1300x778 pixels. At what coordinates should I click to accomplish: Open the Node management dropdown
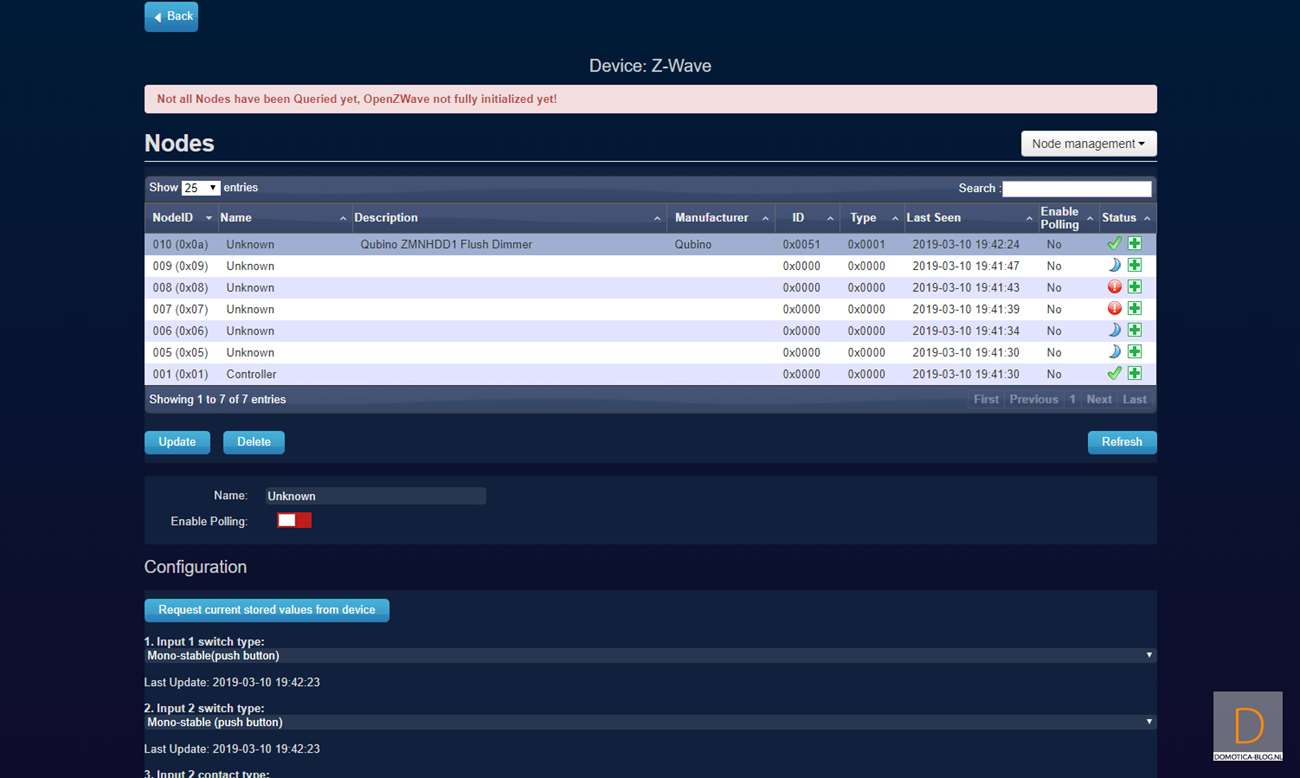(1088, 144)
